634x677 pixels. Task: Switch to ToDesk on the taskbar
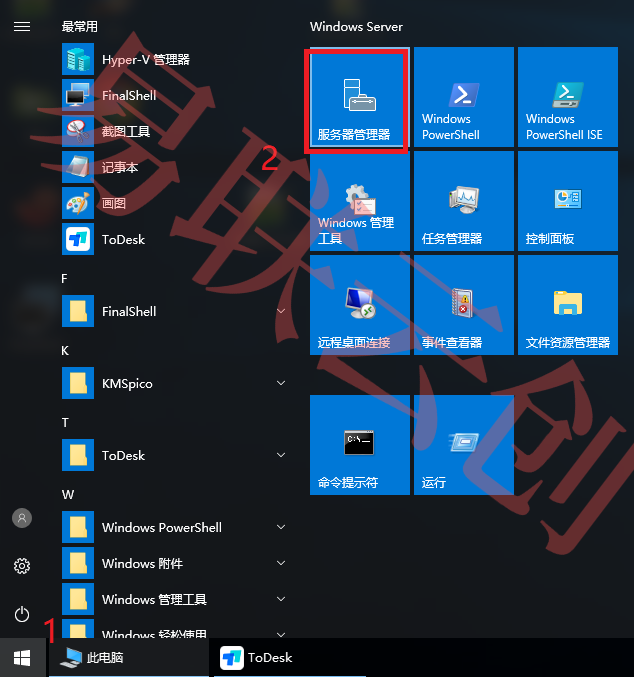coord(290,658)
